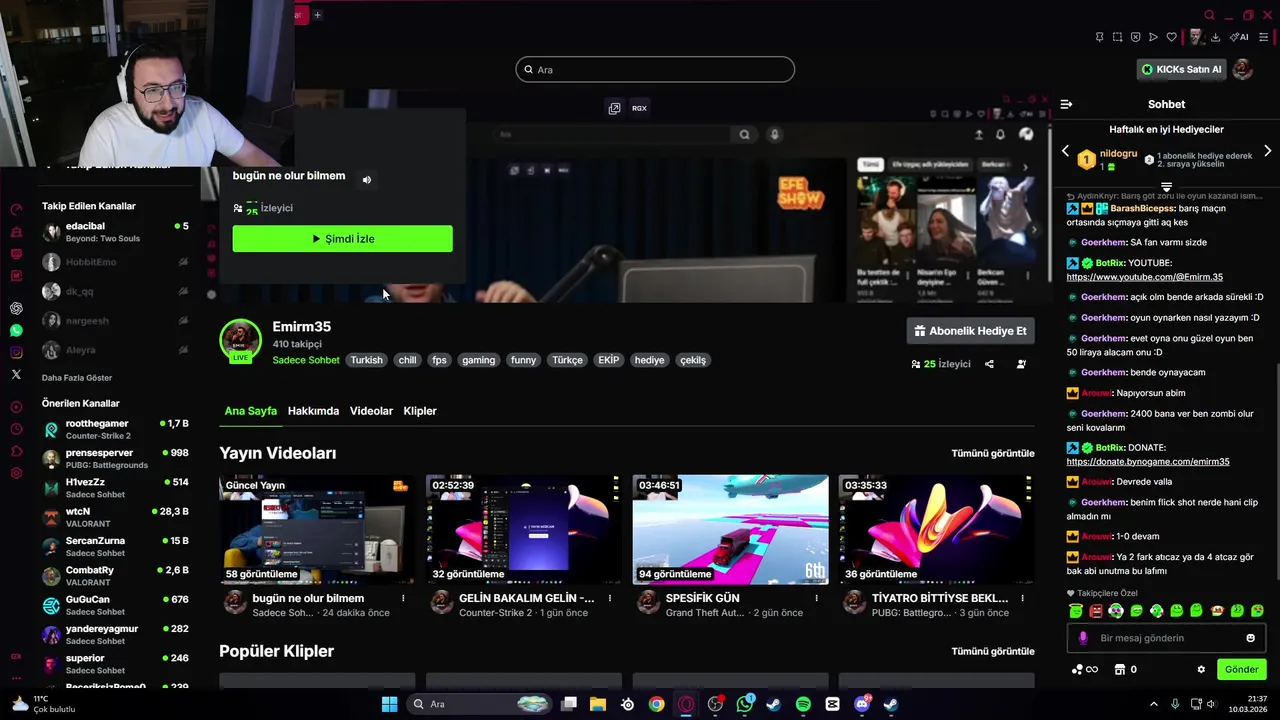Viewport: 1280px width, 720px height.
Task: Click the Kick user avatar near KICKs button
Action: point(1243,69)
